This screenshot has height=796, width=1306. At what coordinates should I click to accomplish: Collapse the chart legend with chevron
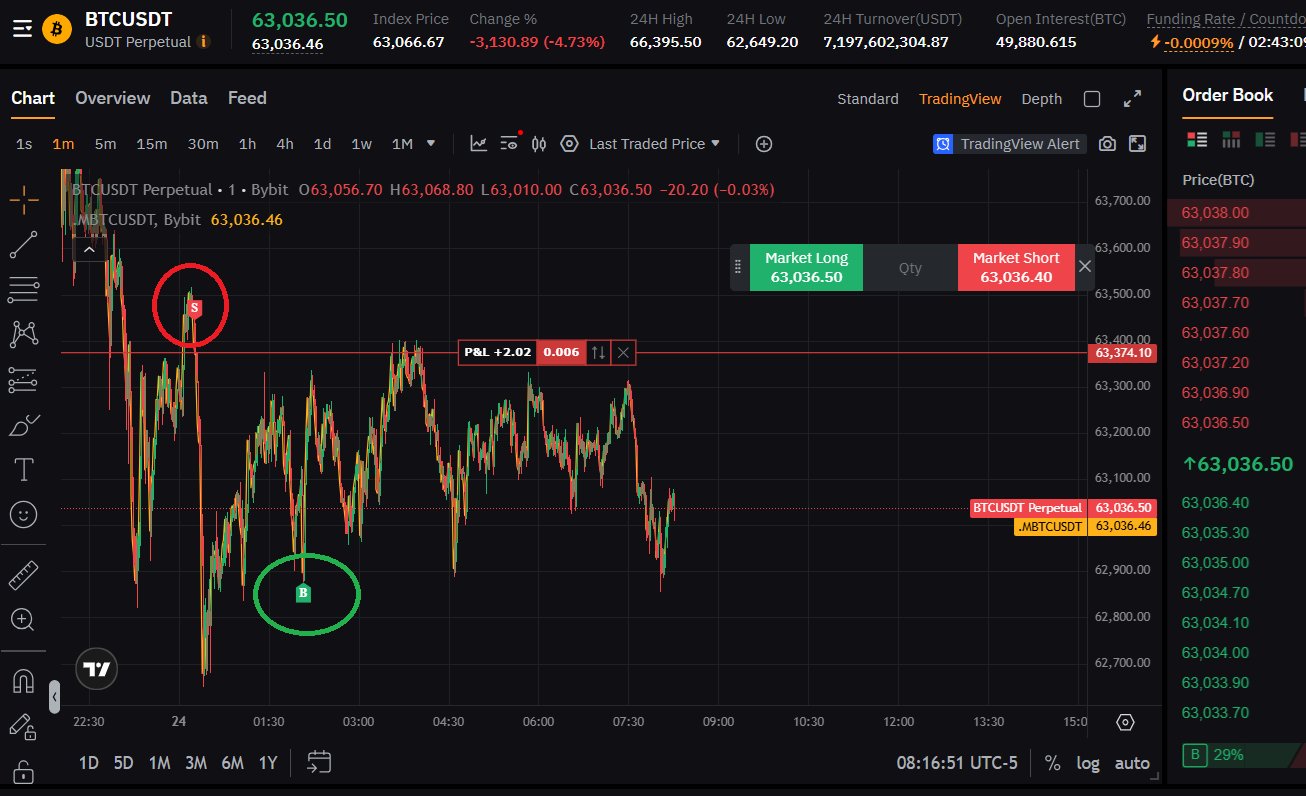point(89,249)
